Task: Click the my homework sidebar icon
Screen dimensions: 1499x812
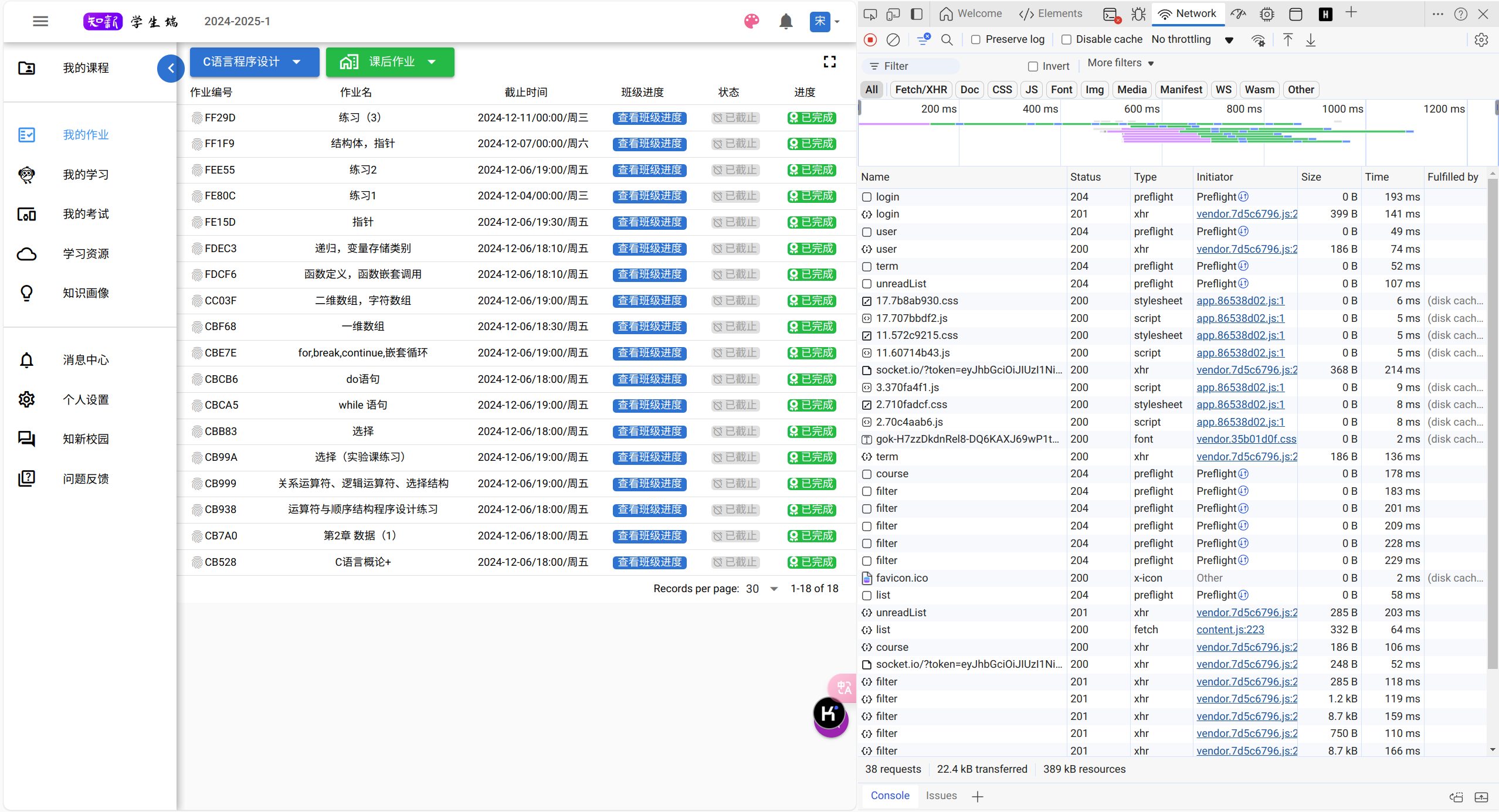Action: (x=27, y=134)
